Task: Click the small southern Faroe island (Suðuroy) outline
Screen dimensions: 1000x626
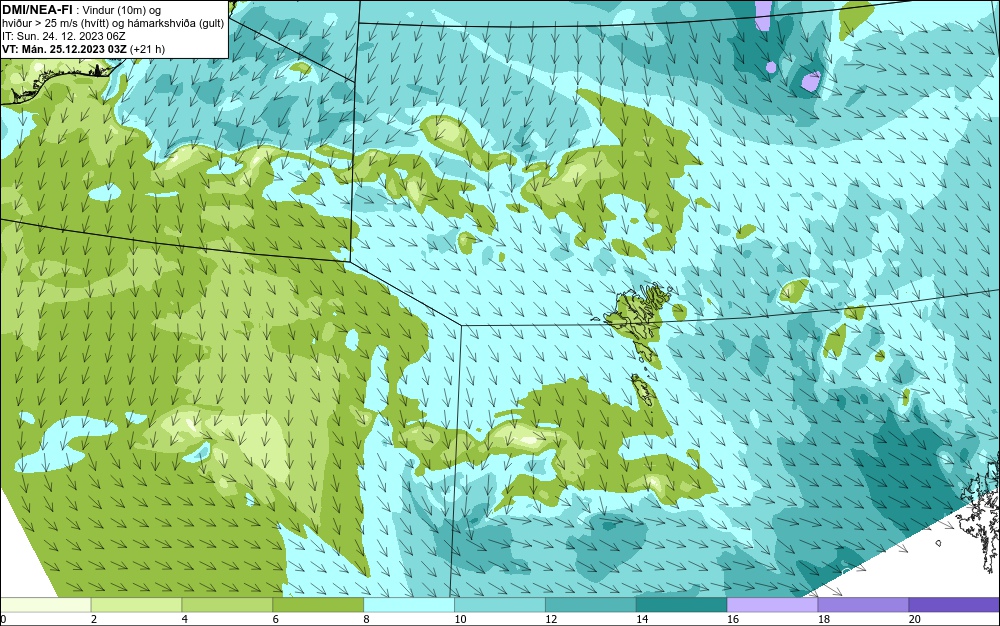Action: pos(643,390)
